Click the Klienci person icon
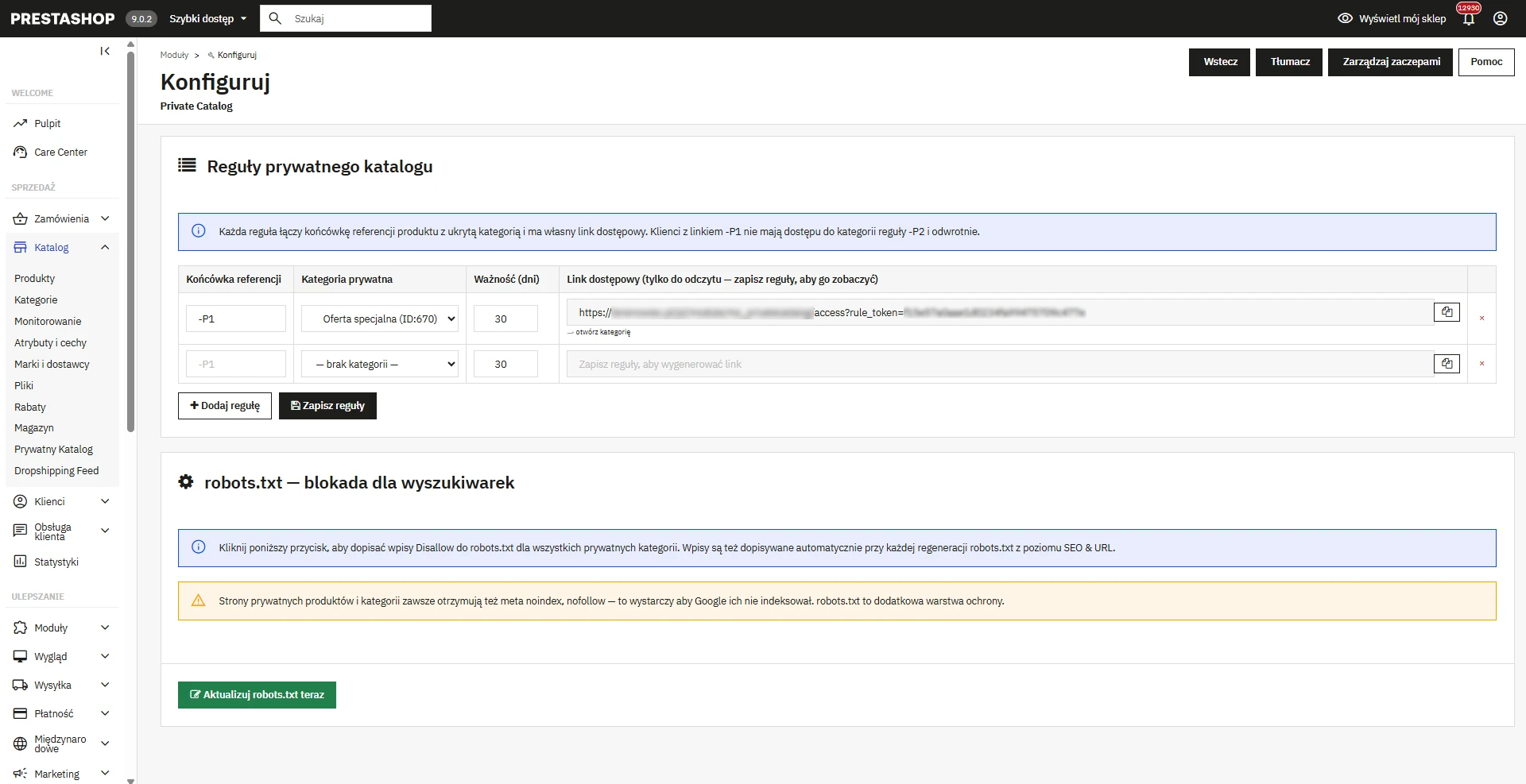 pos(21,501)
